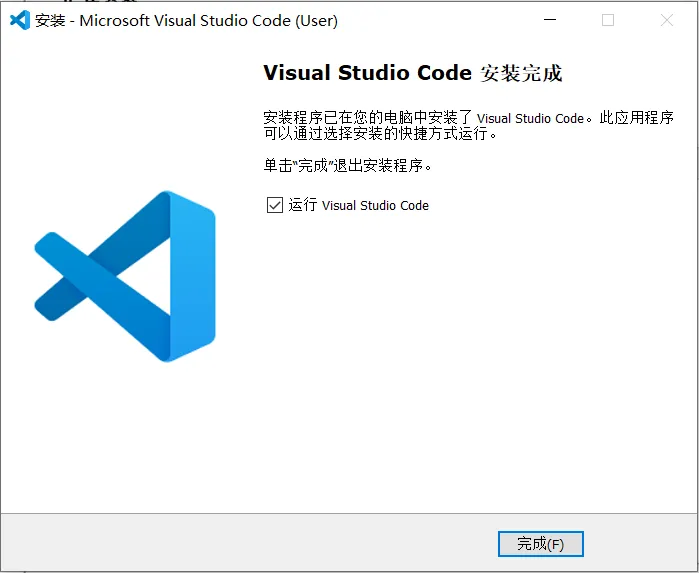Image resolution: width=699 pixels, height=573 pixels.
Task: Close the installer window
Action: (667, 20)
